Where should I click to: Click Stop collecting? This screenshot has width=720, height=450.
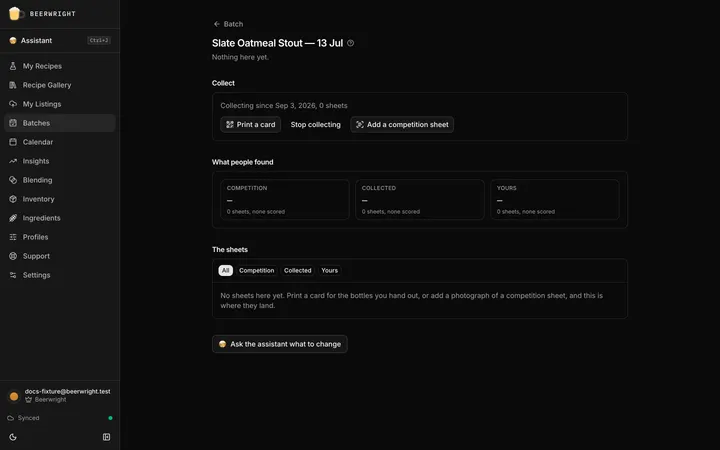coord(315,124)
